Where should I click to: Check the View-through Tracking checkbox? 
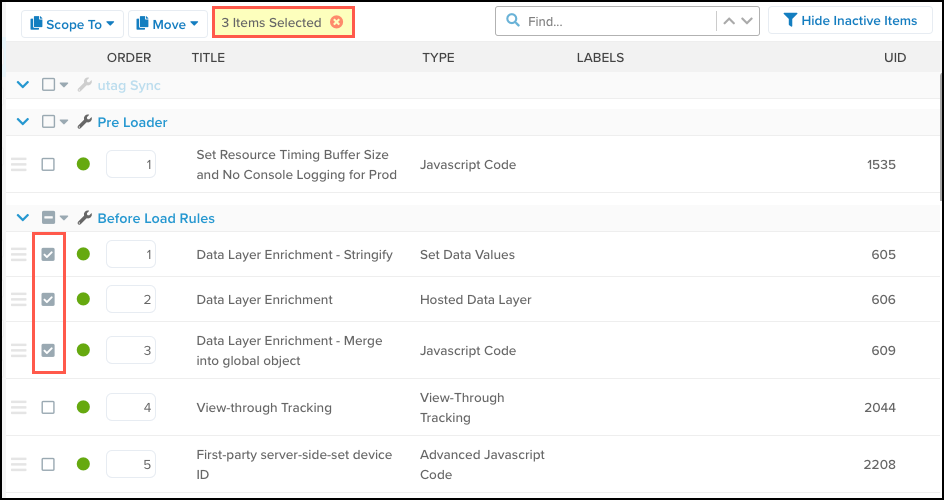(x=48, y=407)
